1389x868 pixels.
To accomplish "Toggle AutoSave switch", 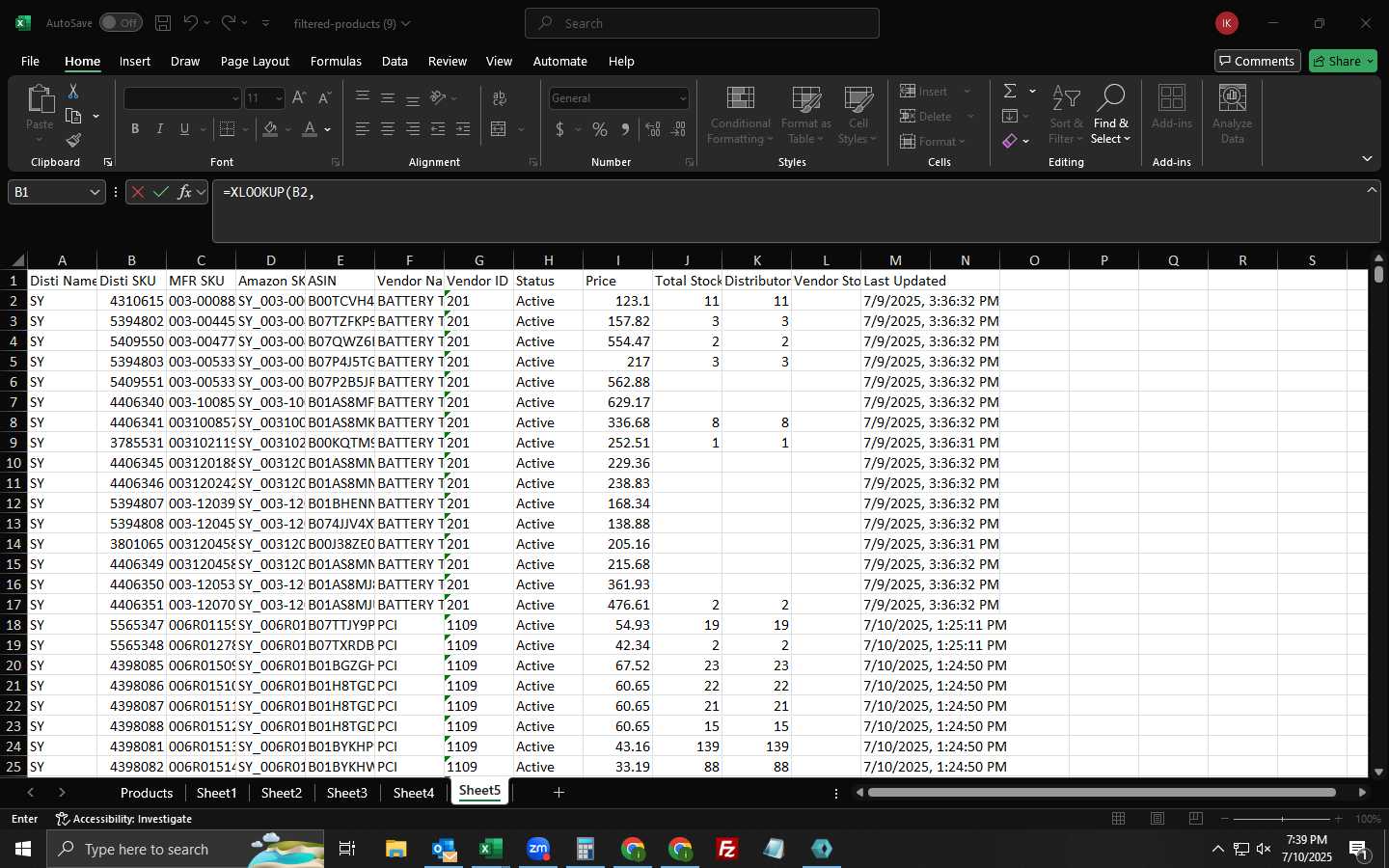I will (121, 23).
